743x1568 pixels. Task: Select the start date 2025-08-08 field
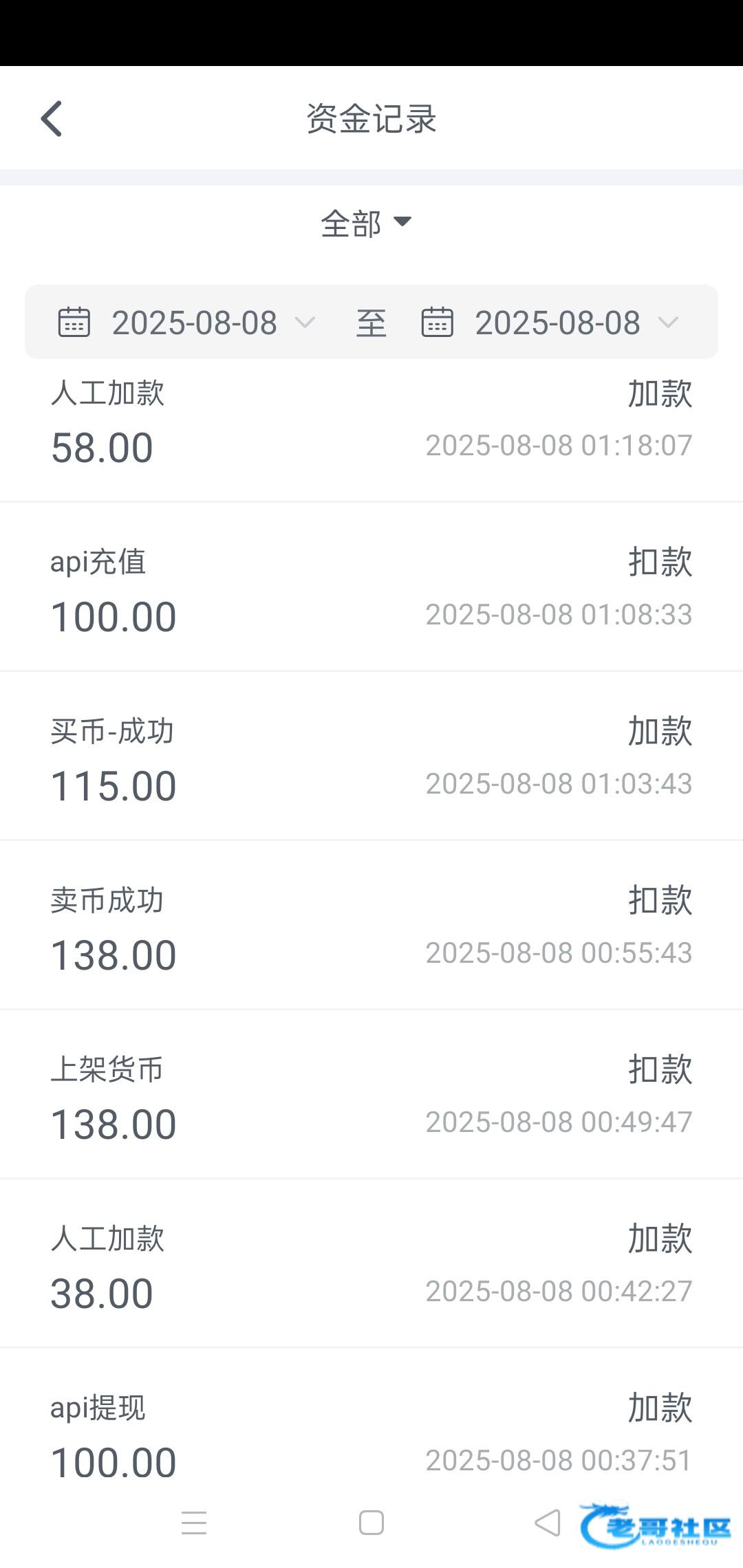tap(195, 323)
